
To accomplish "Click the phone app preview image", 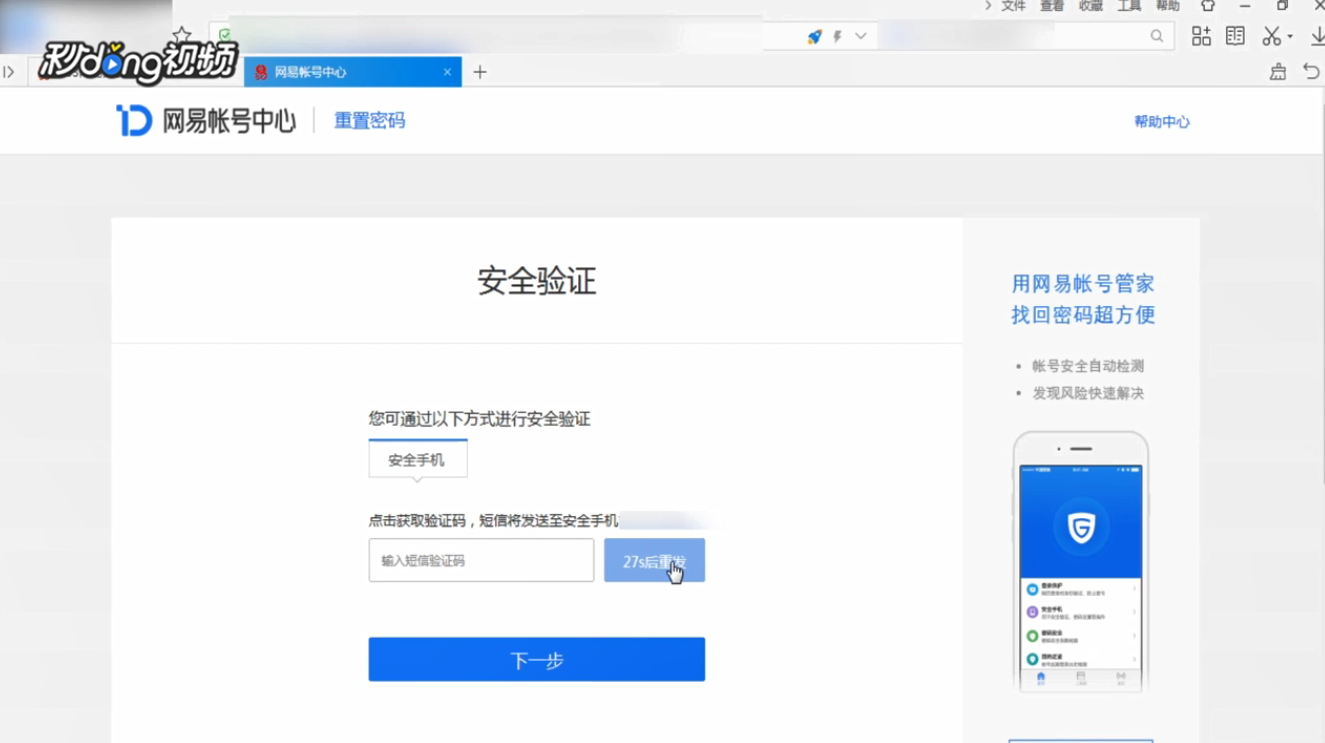I will coord(1081,562).
